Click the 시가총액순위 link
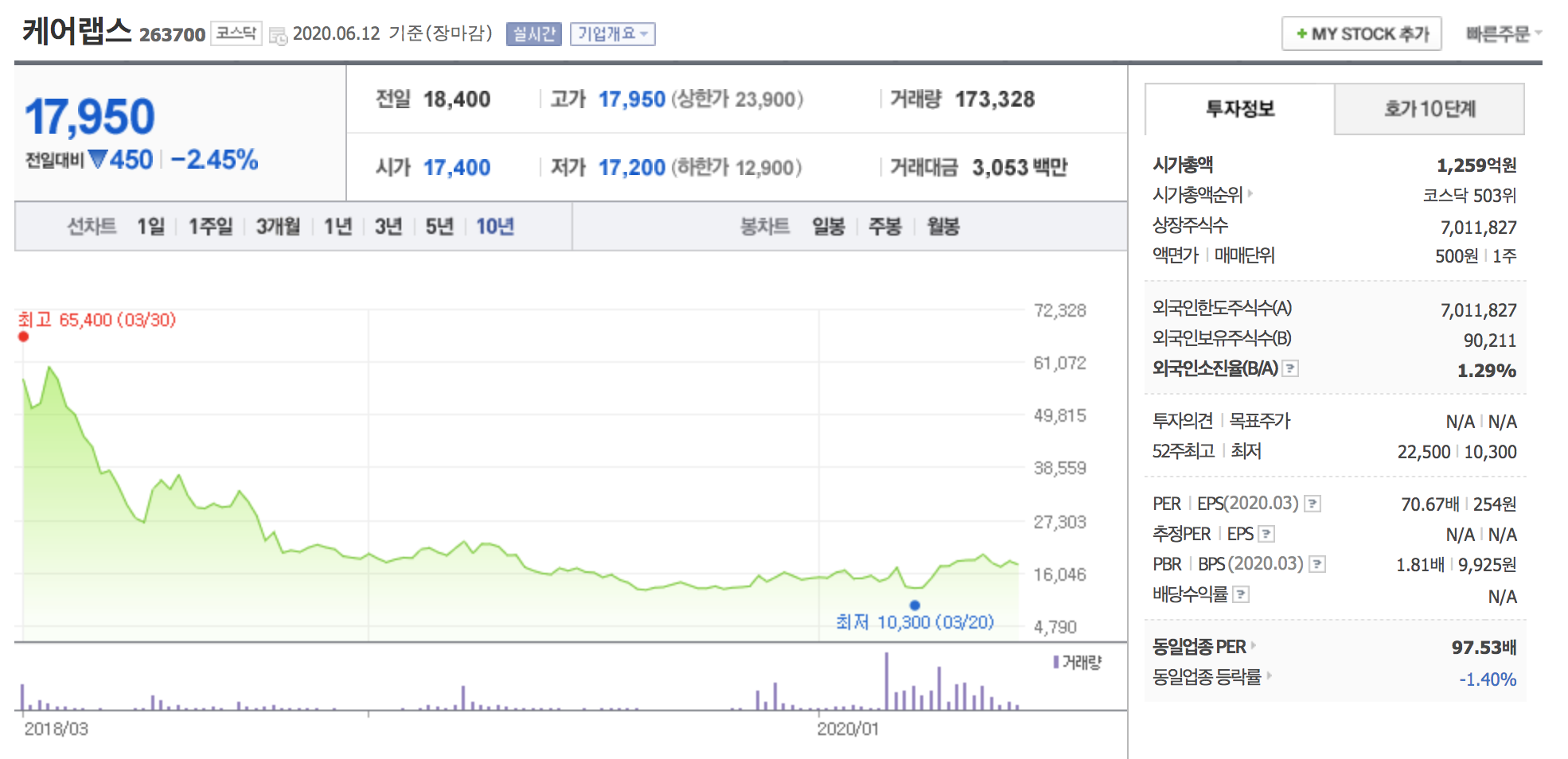The width and height of the screenshot is (1568, 759). (x=1198, y=195)
